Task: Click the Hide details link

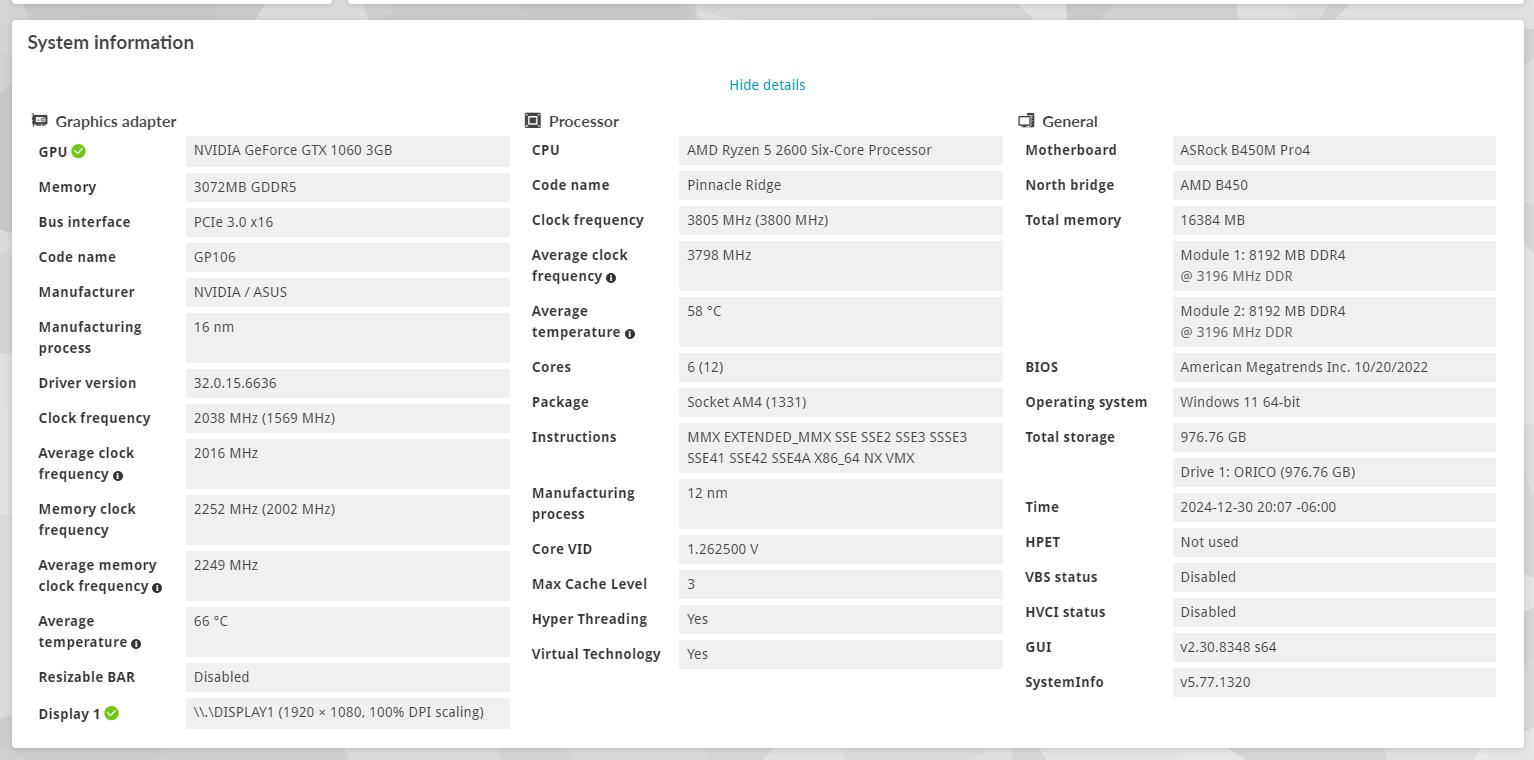Action: click(x=767, y=85)
